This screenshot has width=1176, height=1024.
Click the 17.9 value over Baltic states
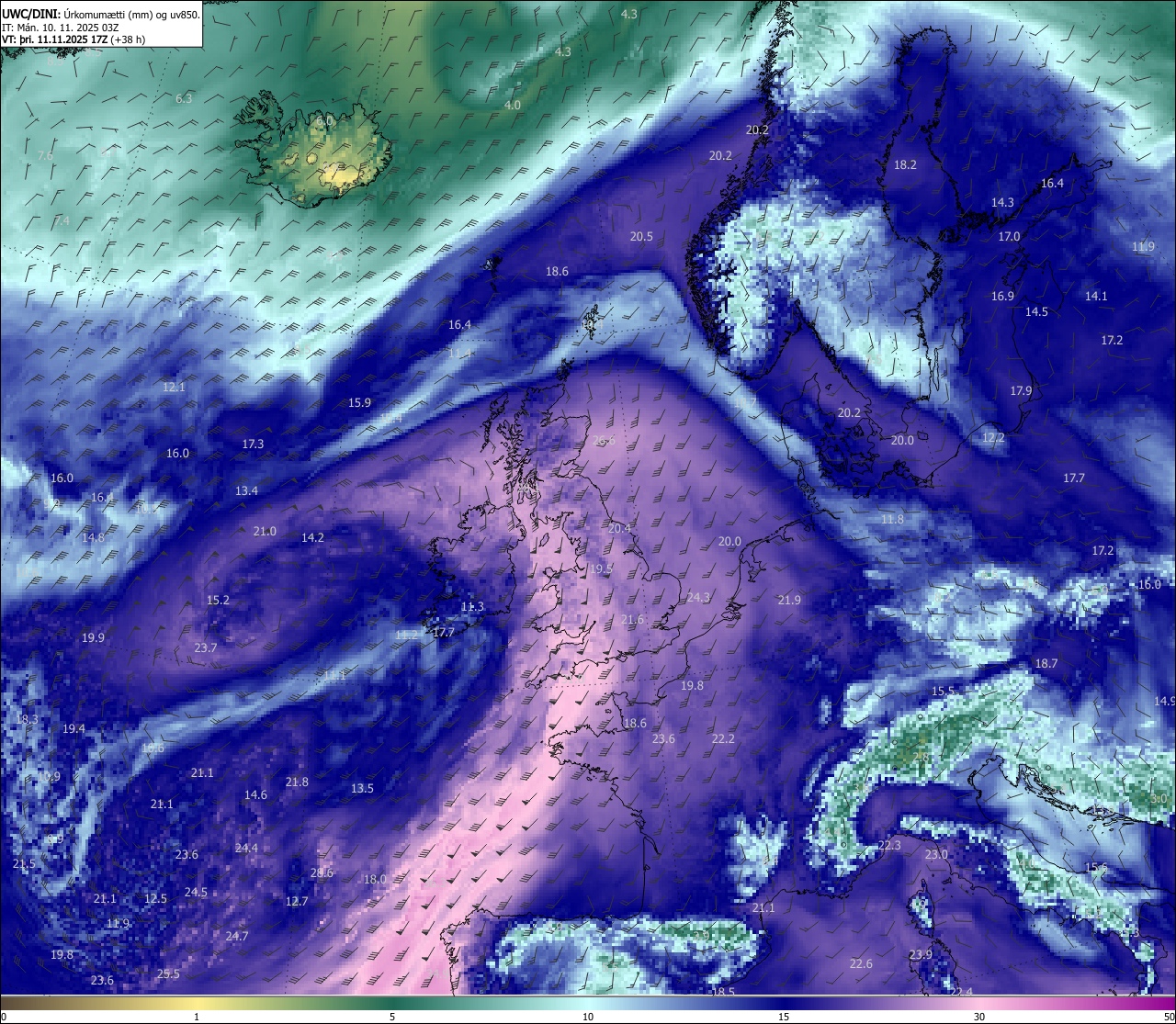(1021, 391)
